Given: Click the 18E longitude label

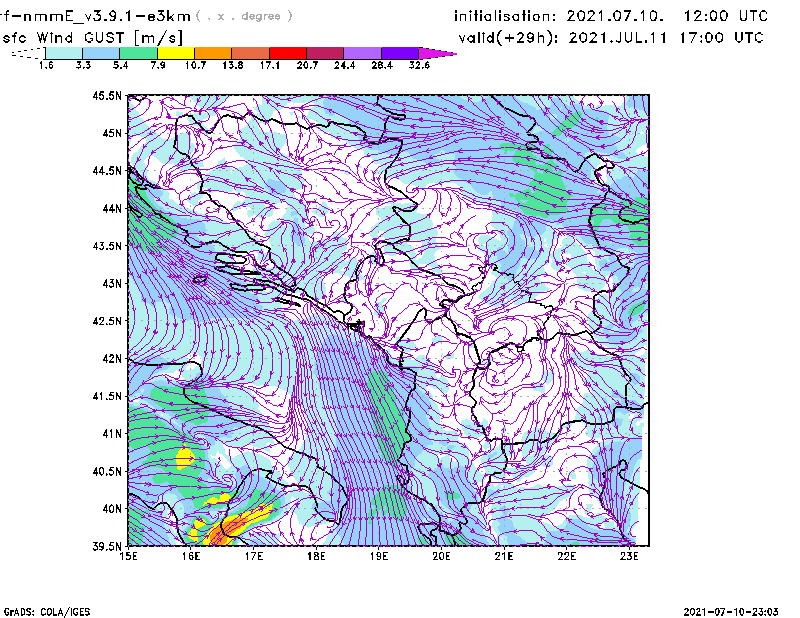Looking at the screenshot, I should point(316,556).
